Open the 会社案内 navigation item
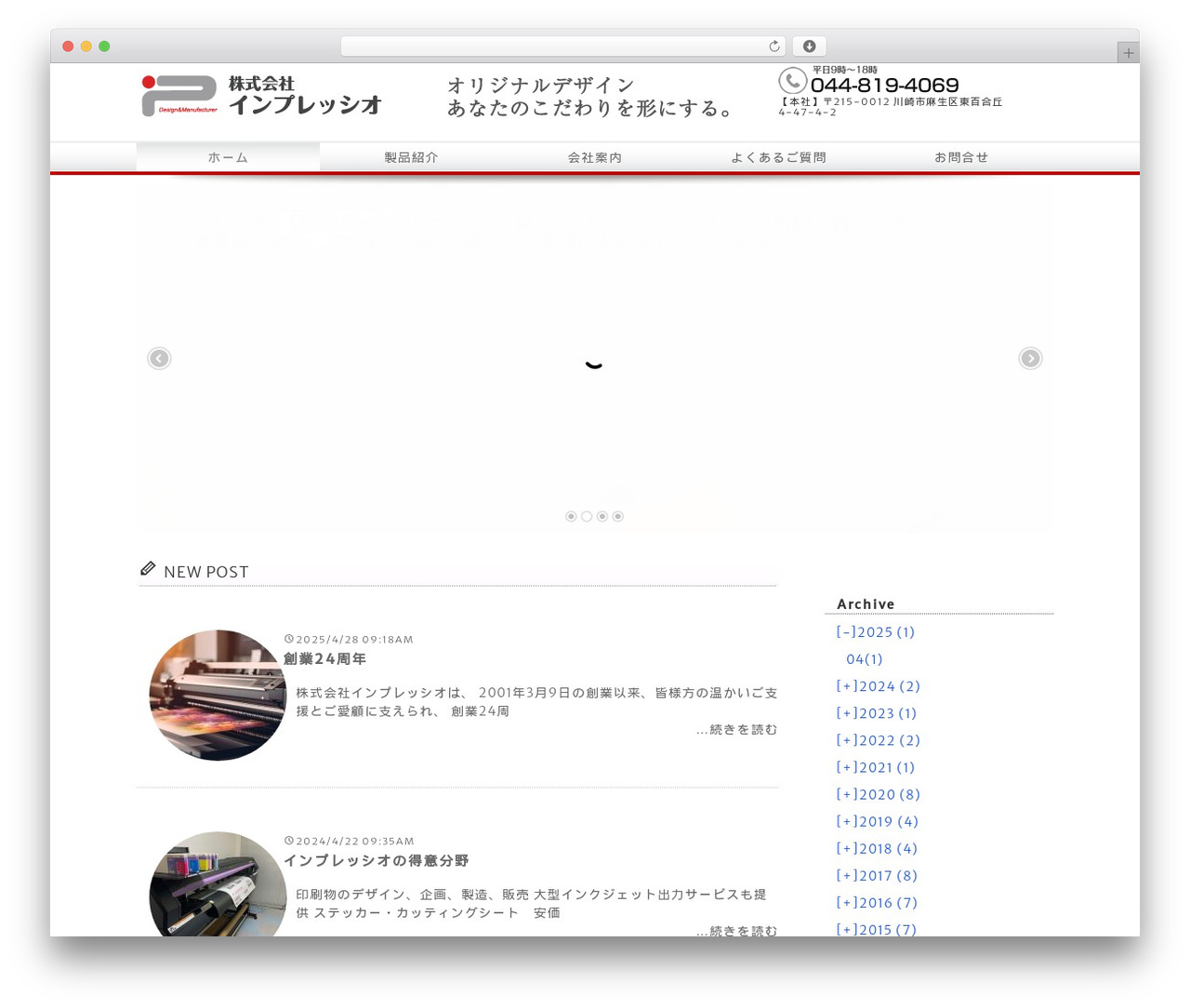Image resolution: width=1190 pixels, height=1008 pixels. (595, 157)
